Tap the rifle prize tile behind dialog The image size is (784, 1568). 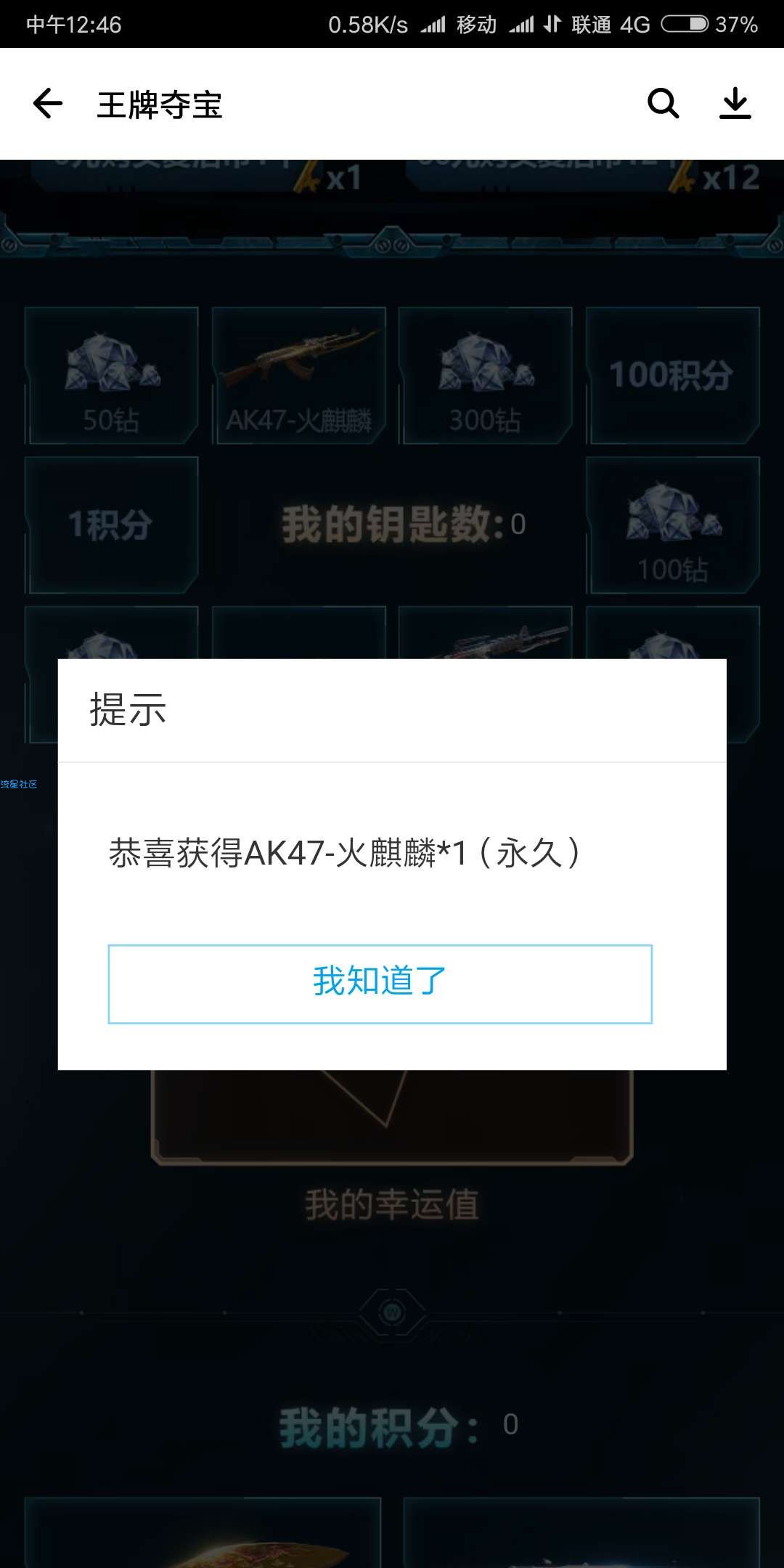tap(485, 633)
